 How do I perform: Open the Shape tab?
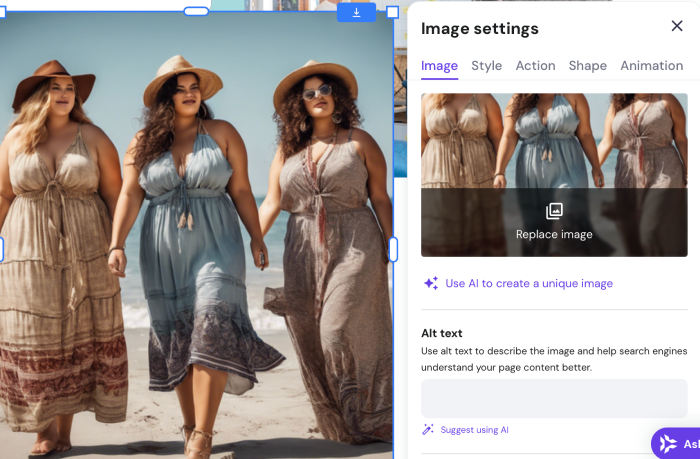(x=588, y=66)
